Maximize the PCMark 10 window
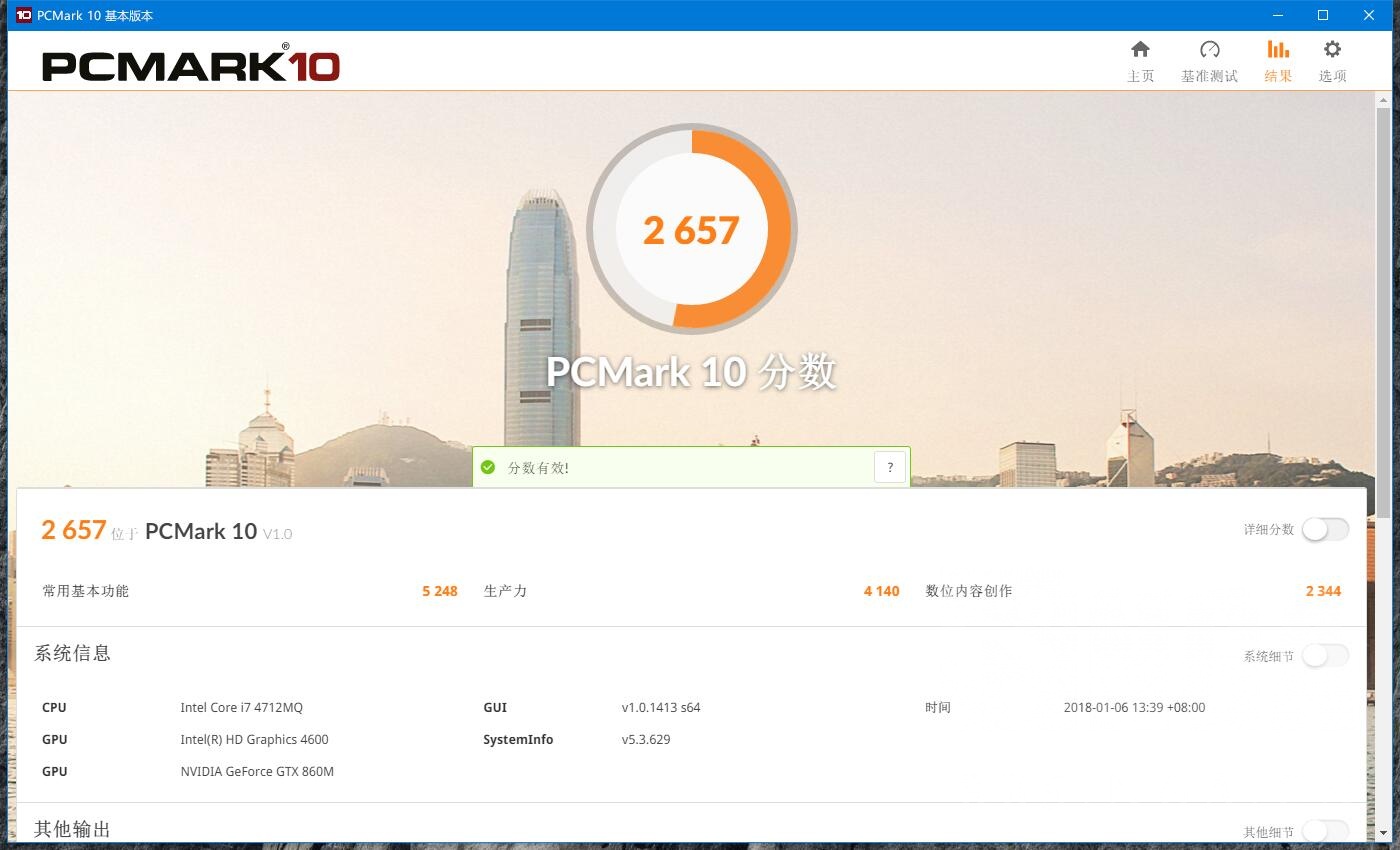This screenshot has height=850, width=1400. pos(1323,15)
